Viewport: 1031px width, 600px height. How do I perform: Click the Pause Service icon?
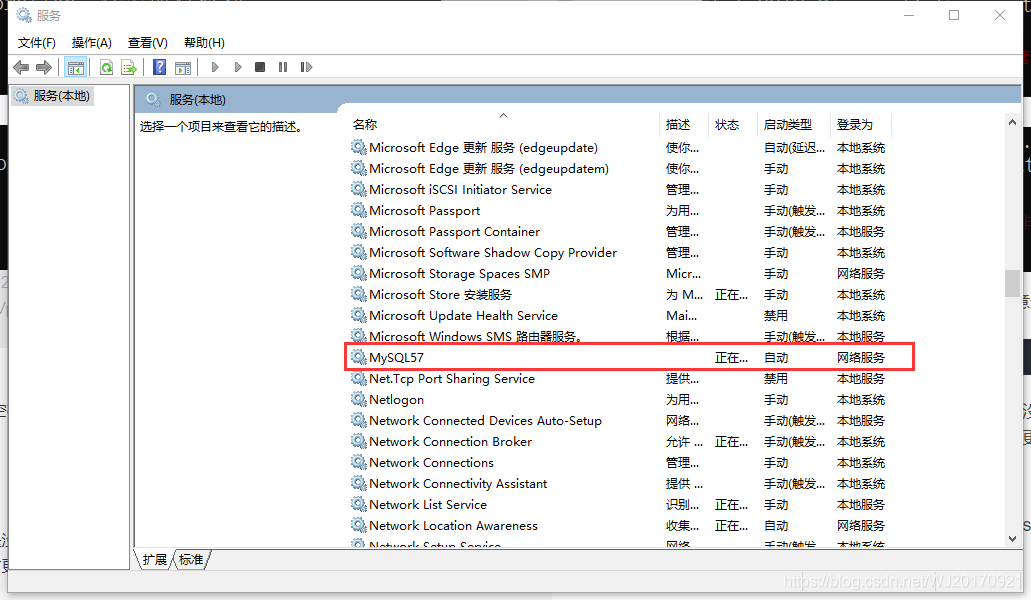click(283, 67)
